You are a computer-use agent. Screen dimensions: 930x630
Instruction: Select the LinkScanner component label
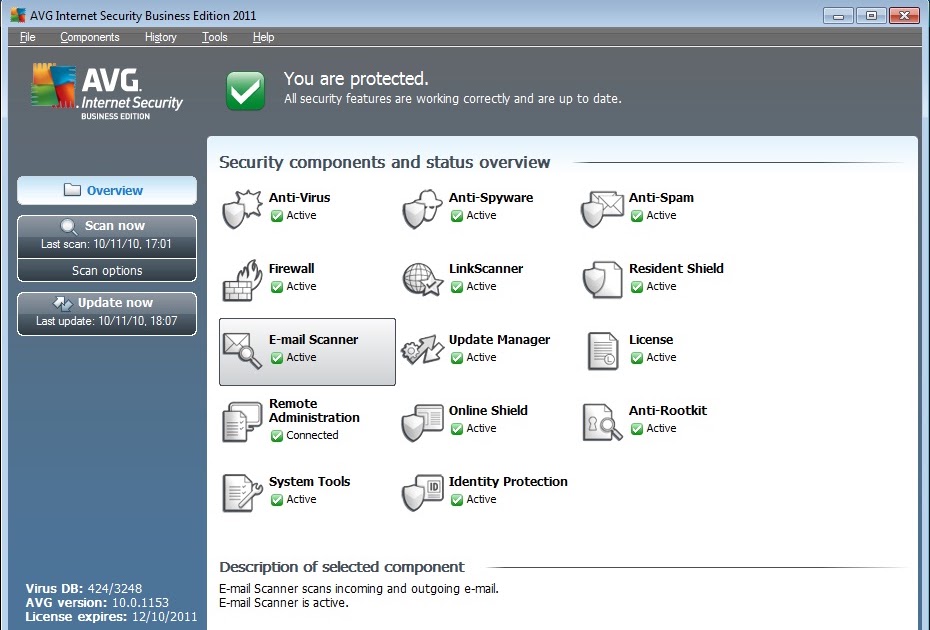(x=486, y=268)
